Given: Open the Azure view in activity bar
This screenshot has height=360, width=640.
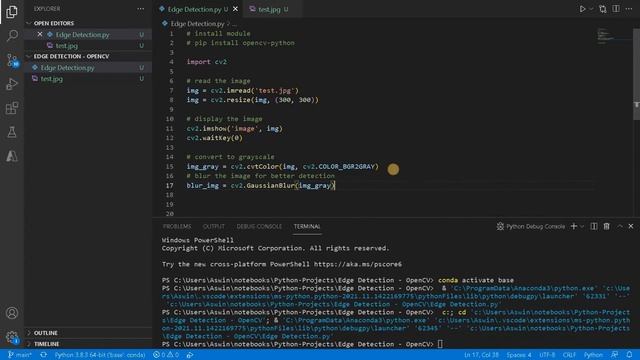Looking at the screenshot, I should [x=12, y=156].
